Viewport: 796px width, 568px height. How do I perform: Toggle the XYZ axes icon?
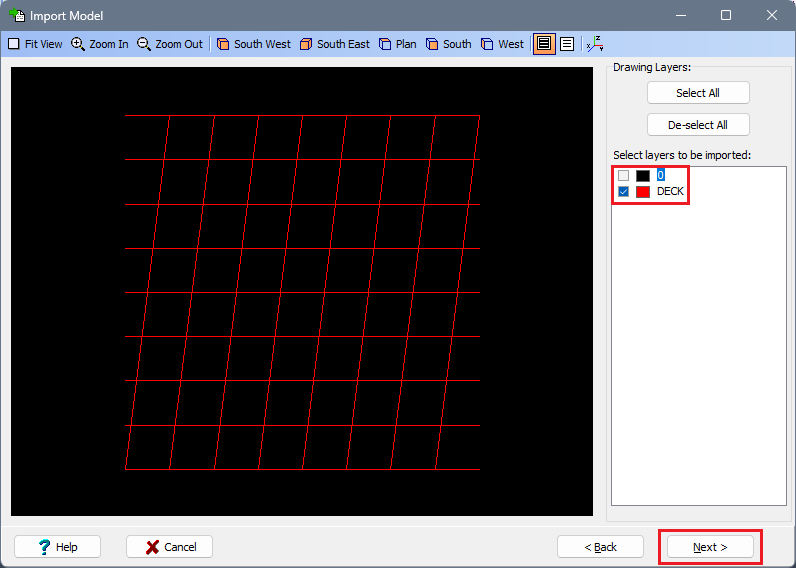(595, 44)
